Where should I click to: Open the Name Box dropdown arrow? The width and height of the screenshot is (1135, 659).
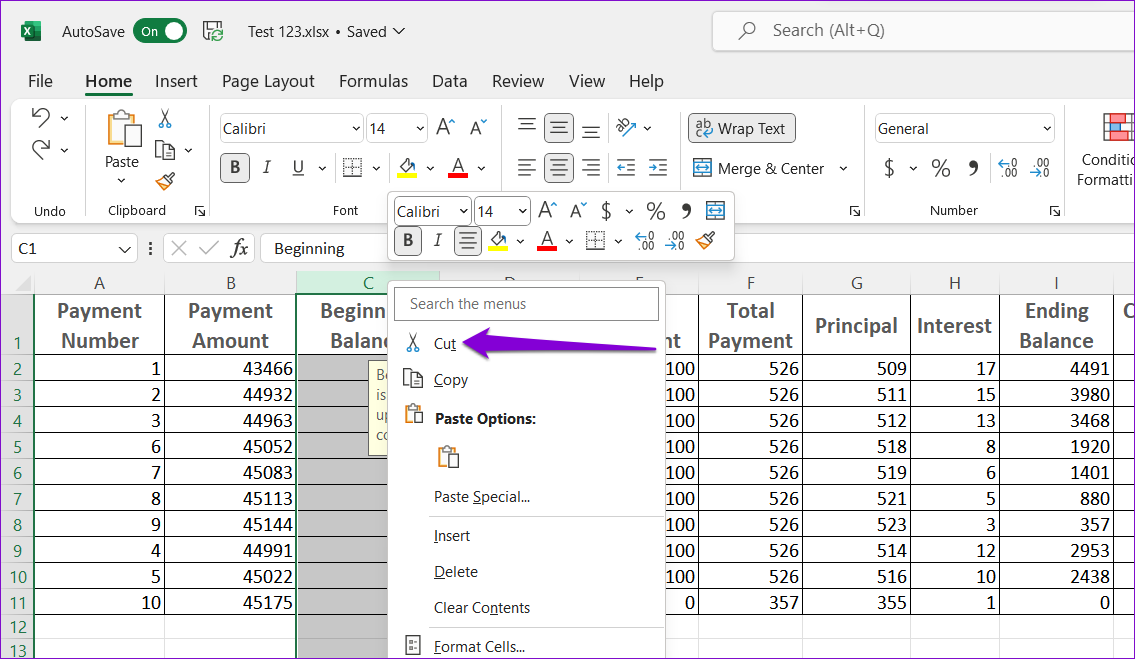(x=125, y=249)
